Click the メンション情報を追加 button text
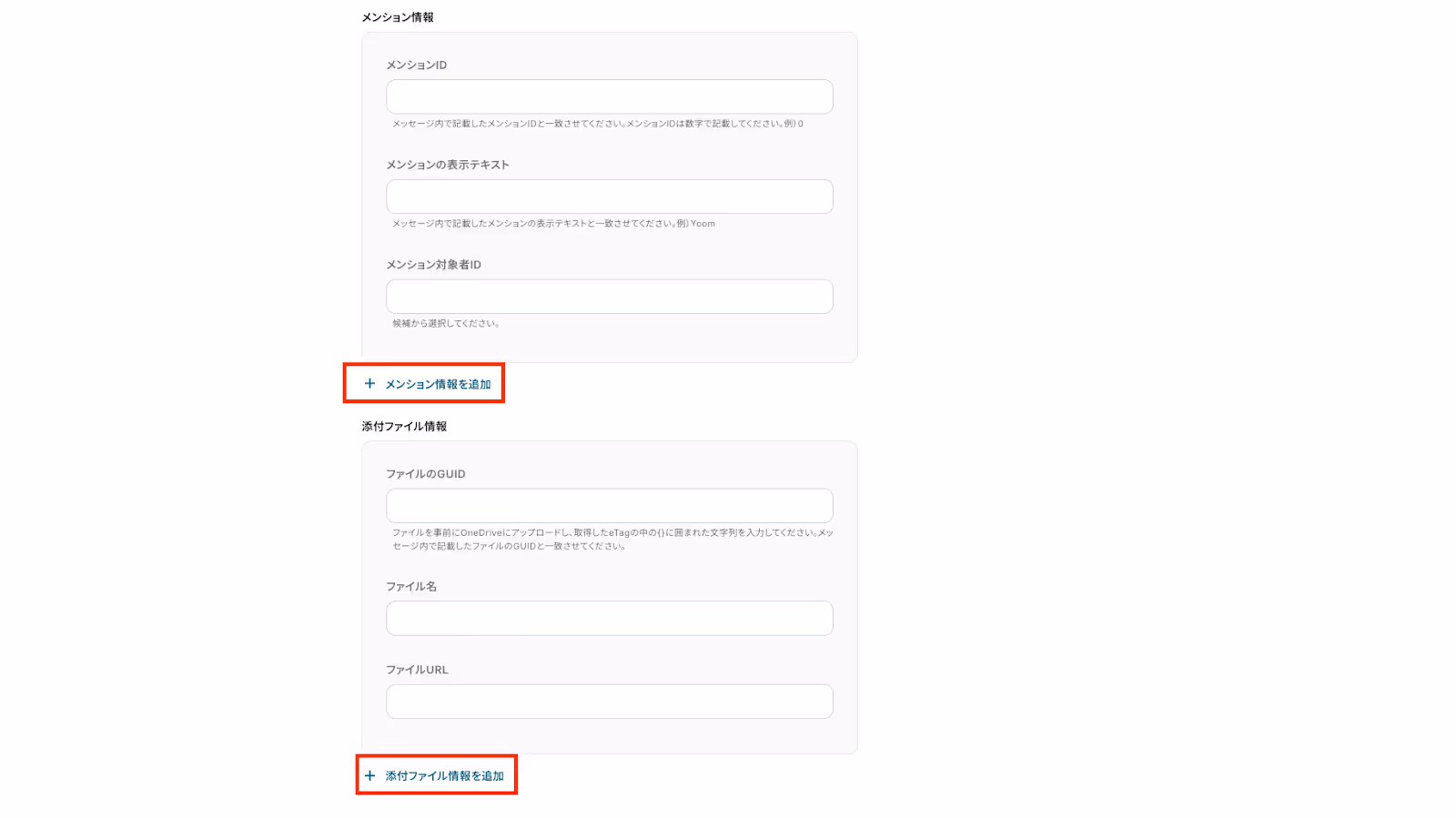 pyautogui.click(x=438, y=384)
